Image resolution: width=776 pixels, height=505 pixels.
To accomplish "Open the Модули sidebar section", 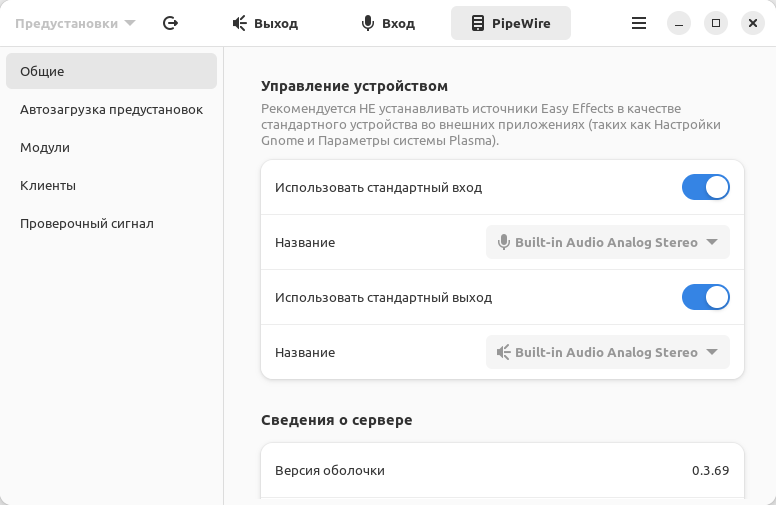I will pyautogui.click(x=111, y=148).
